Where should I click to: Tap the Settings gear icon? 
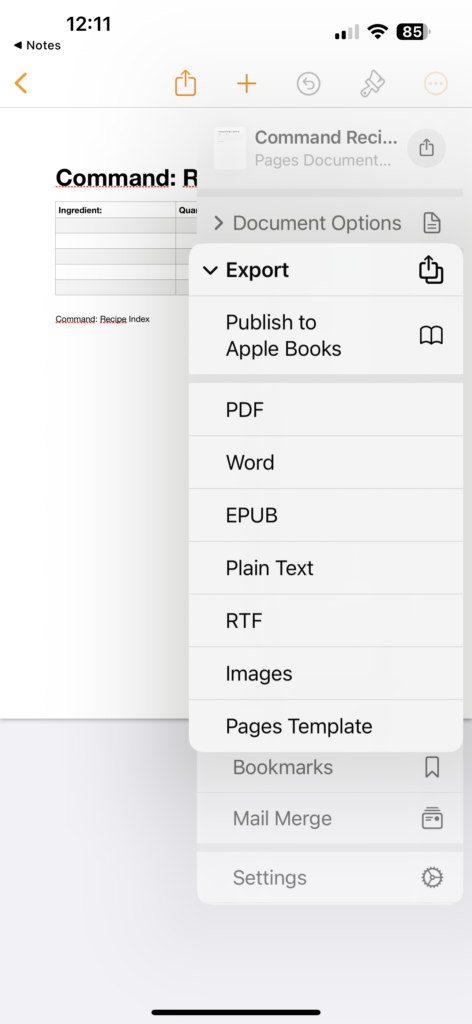[x=432, y=878]
